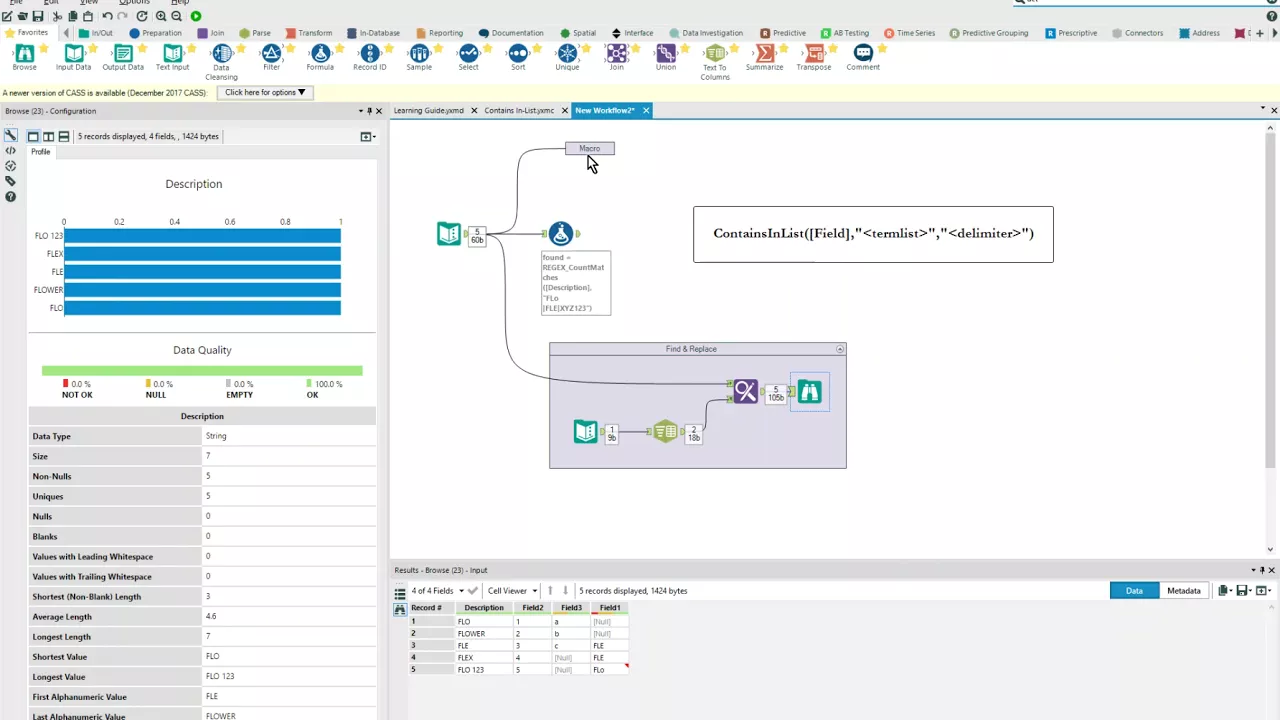This screenshot has width=1280, height=720.
Task: Open the Predictive tool category
Action: coord(783,33)
